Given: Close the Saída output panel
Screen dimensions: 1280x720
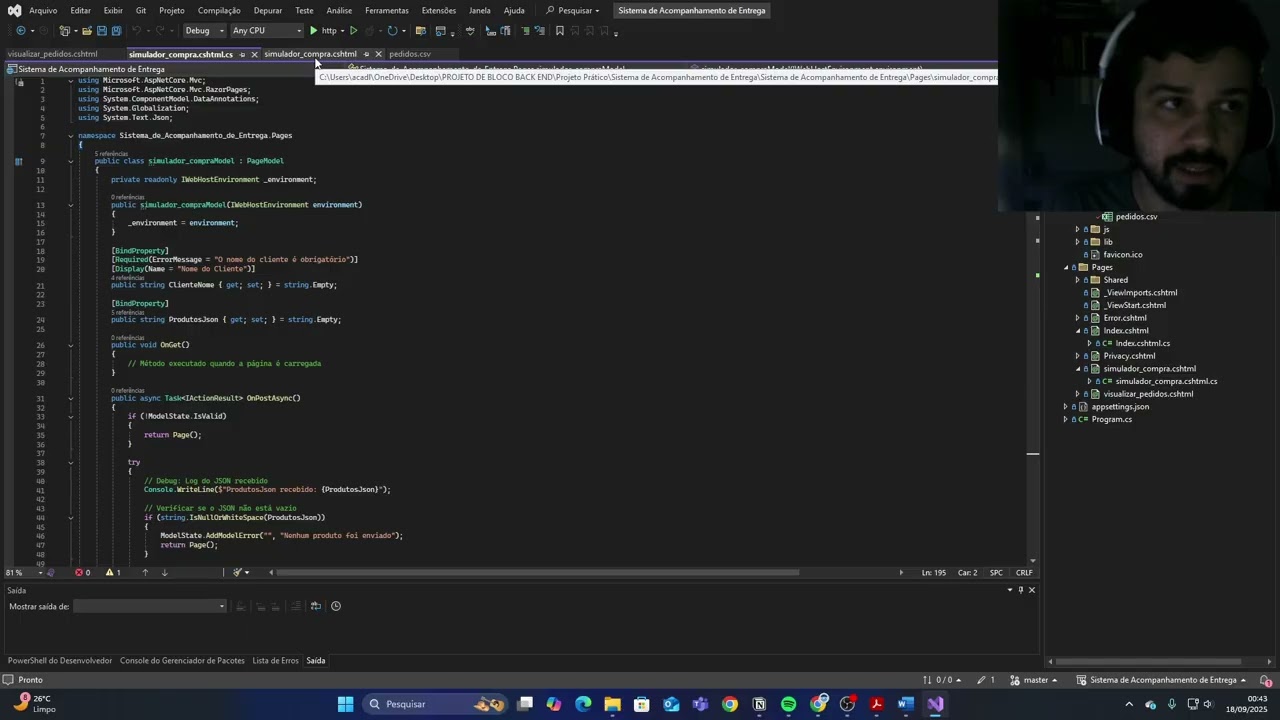Looking at the screenshot, I should (1032, 590).
